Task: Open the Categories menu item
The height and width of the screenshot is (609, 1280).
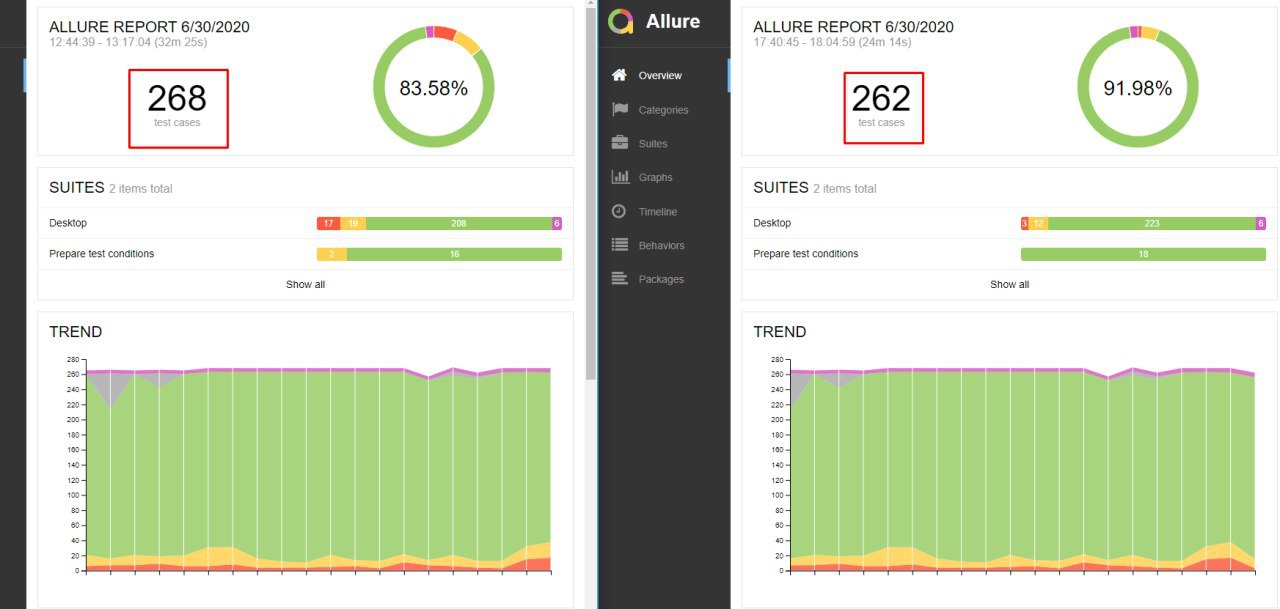Action: coord(664,109)
